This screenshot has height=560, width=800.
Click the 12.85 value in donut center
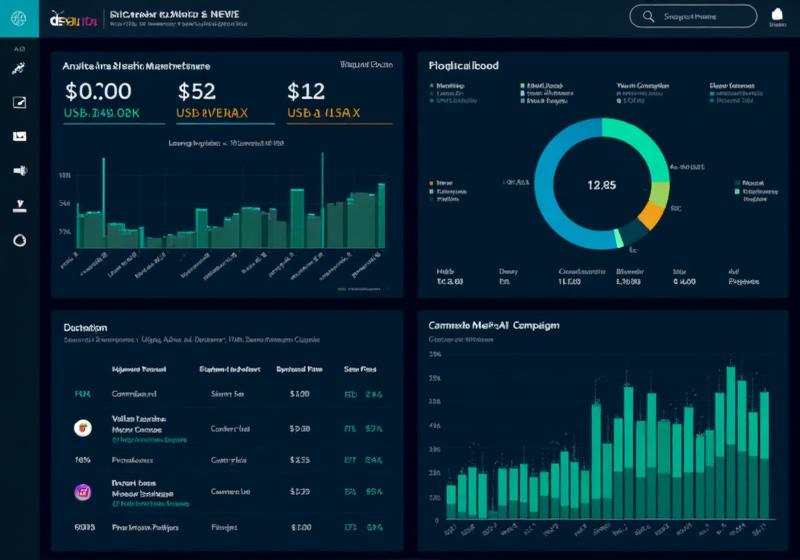602,184
